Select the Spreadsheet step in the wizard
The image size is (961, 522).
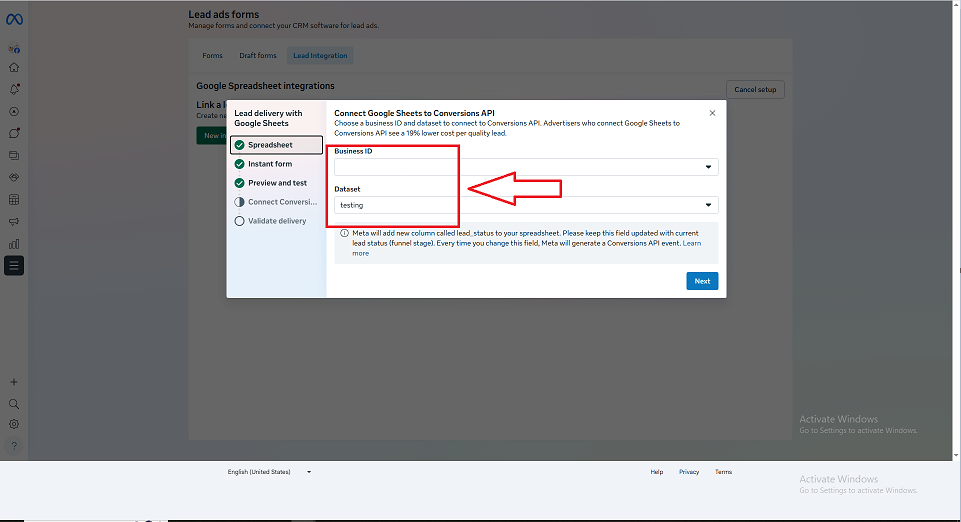tap(276, 145)
